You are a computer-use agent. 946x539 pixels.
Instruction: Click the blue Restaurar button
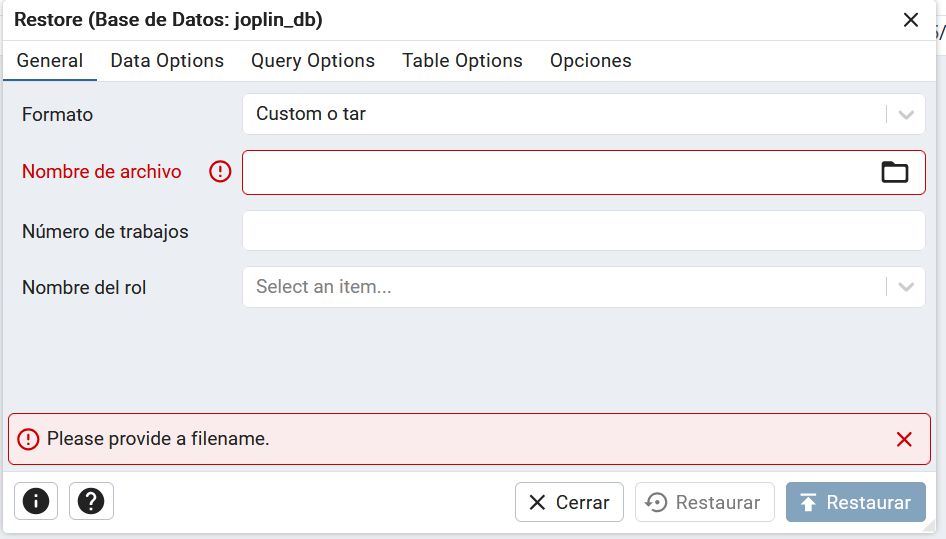[x=855, y=502]
